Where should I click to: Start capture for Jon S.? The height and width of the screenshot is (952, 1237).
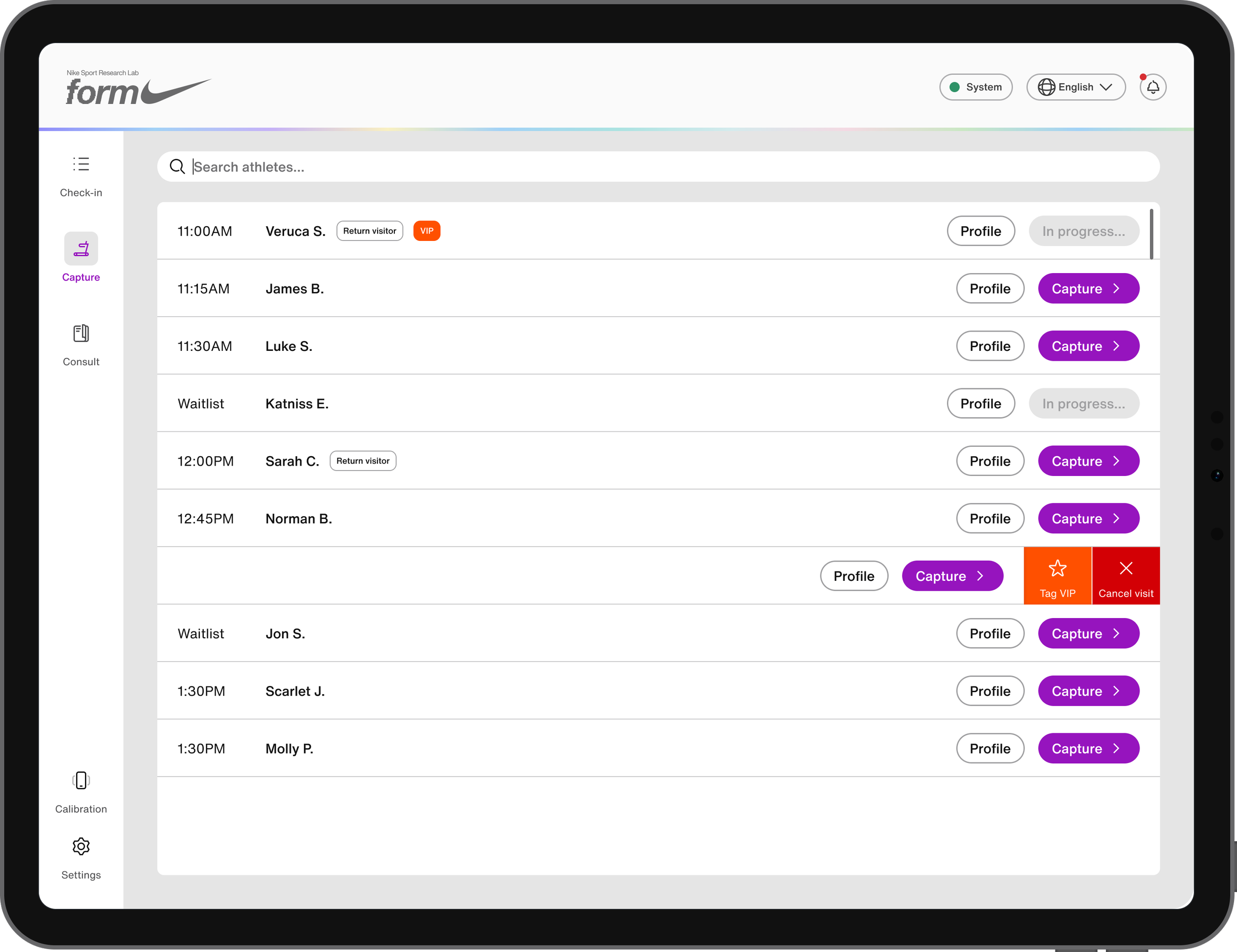pyautogui.click(x=1088, y=634)
